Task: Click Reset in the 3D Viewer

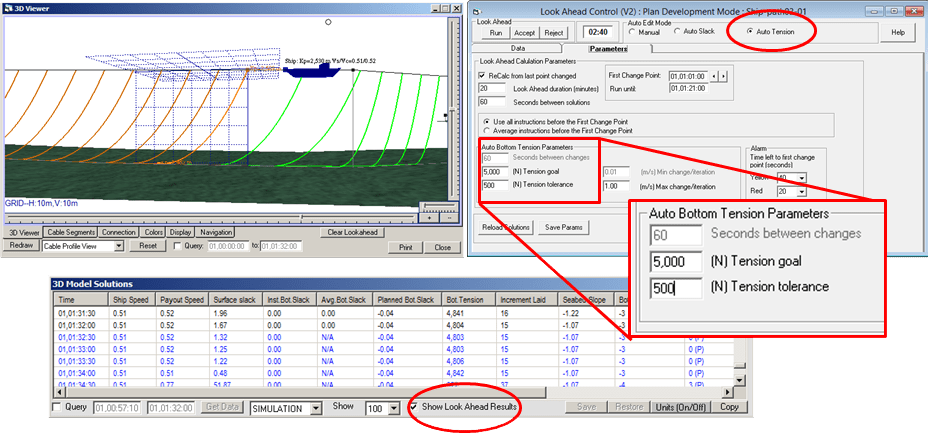Action: pyautogui.click(x=148, y=246)
